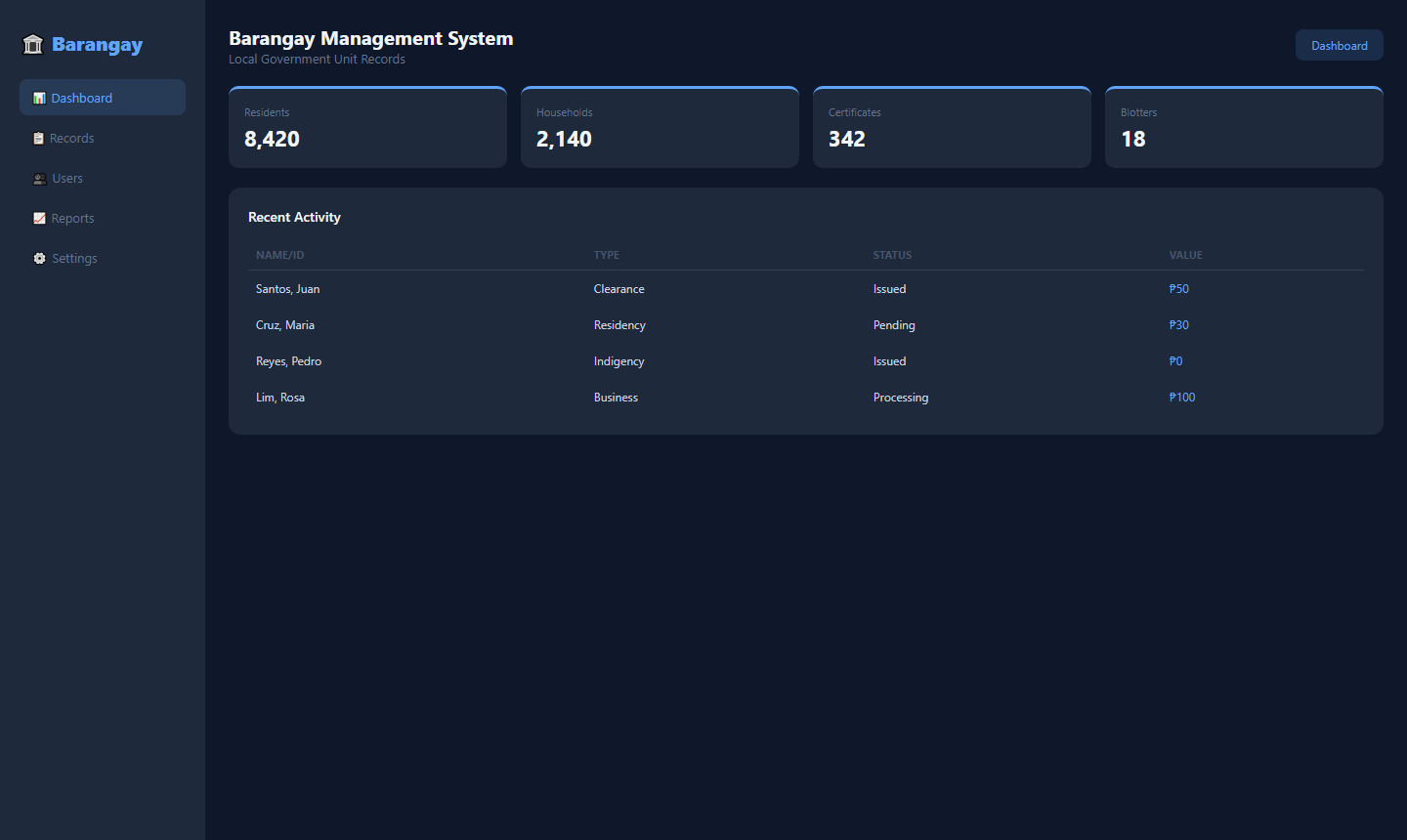The image size is (1407, 840).
Task: Click the STATUS column header
Action: coord(892,255)
